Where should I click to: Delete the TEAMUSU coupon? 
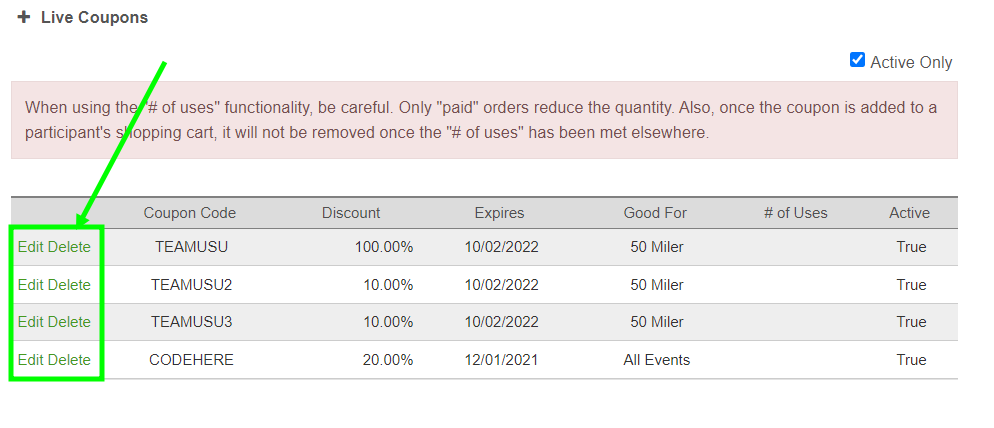[x=69, y=247]
